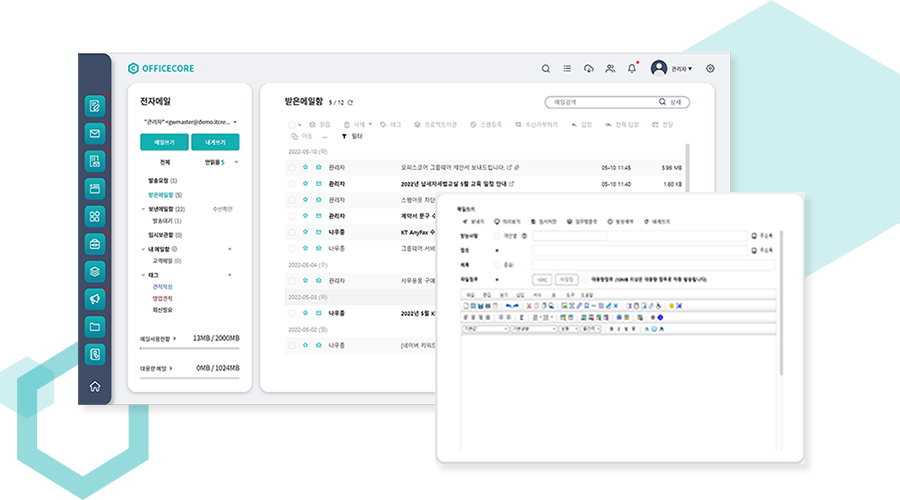Toggle the select-all mails checkbox

pyautogui.click(x=292, y=125)
